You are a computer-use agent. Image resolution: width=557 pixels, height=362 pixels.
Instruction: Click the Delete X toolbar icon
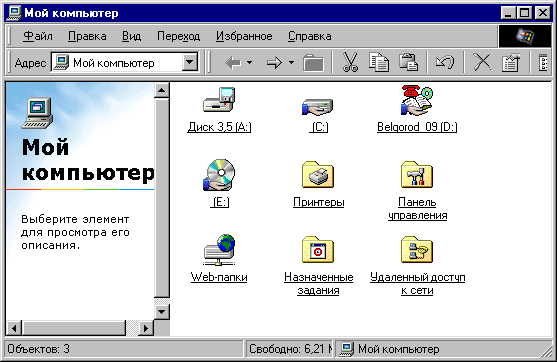pos(482,63)
